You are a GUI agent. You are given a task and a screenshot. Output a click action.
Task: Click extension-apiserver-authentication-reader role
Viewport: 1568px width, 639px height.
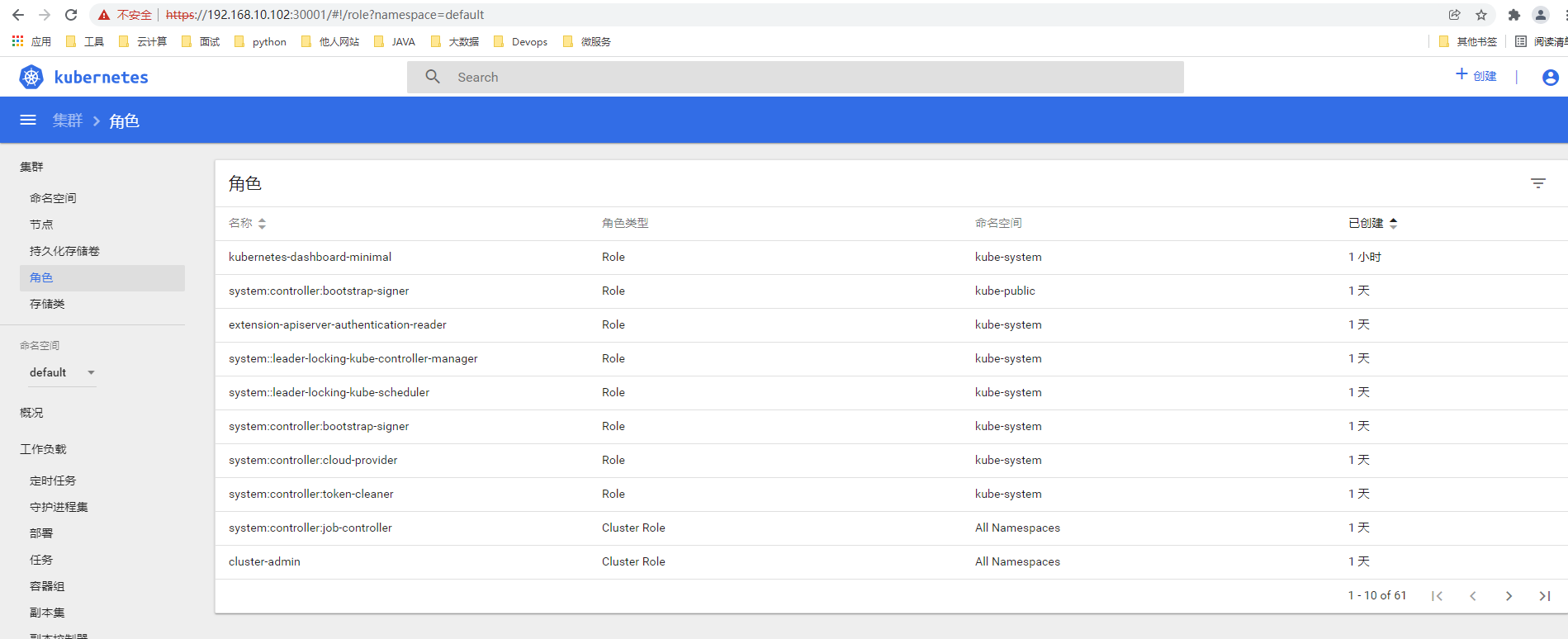tap(338, 324)
